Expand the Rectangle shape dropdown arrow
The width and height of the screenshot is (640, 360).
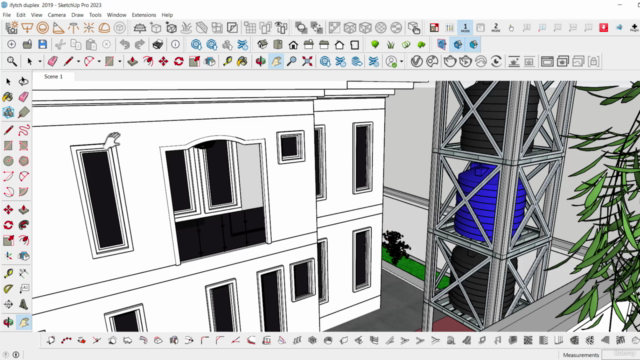[x=120, y=62]
